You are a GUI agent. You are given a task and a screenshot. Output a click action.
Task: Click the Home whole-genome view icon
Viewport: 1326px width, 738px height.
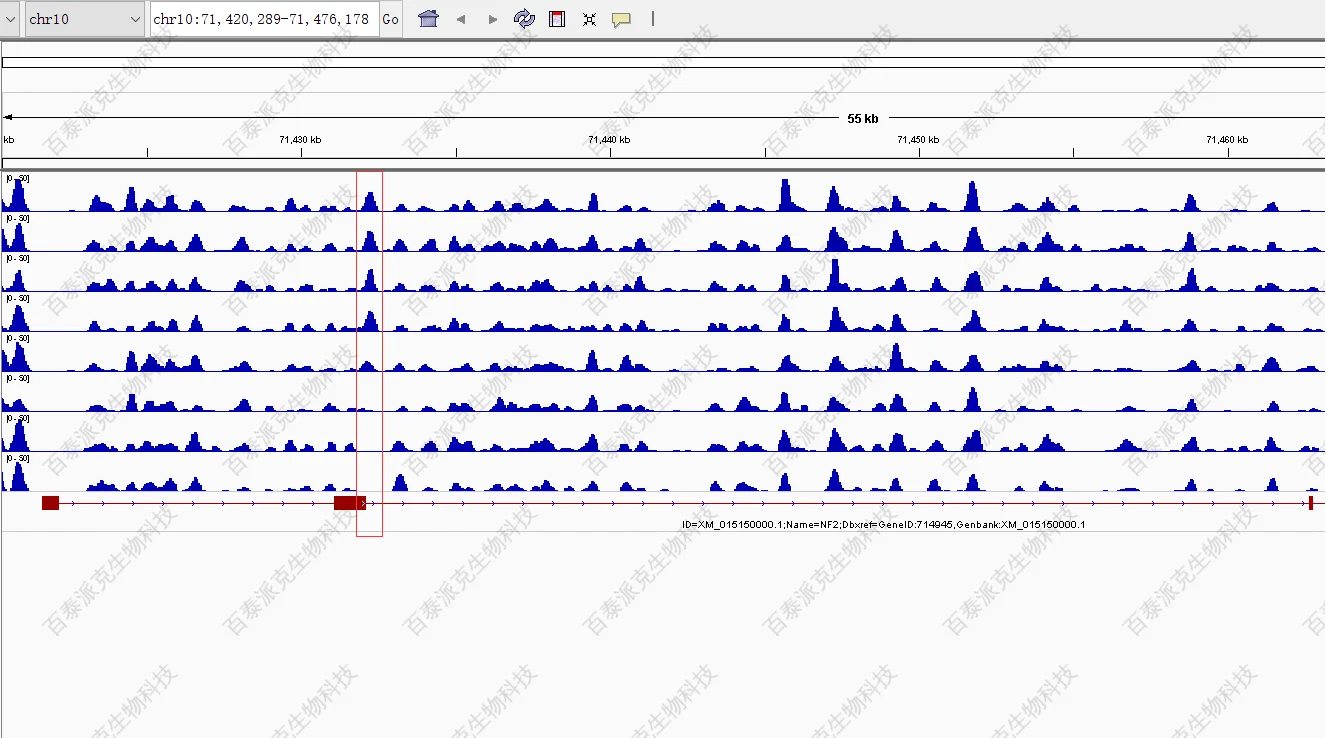429,19
